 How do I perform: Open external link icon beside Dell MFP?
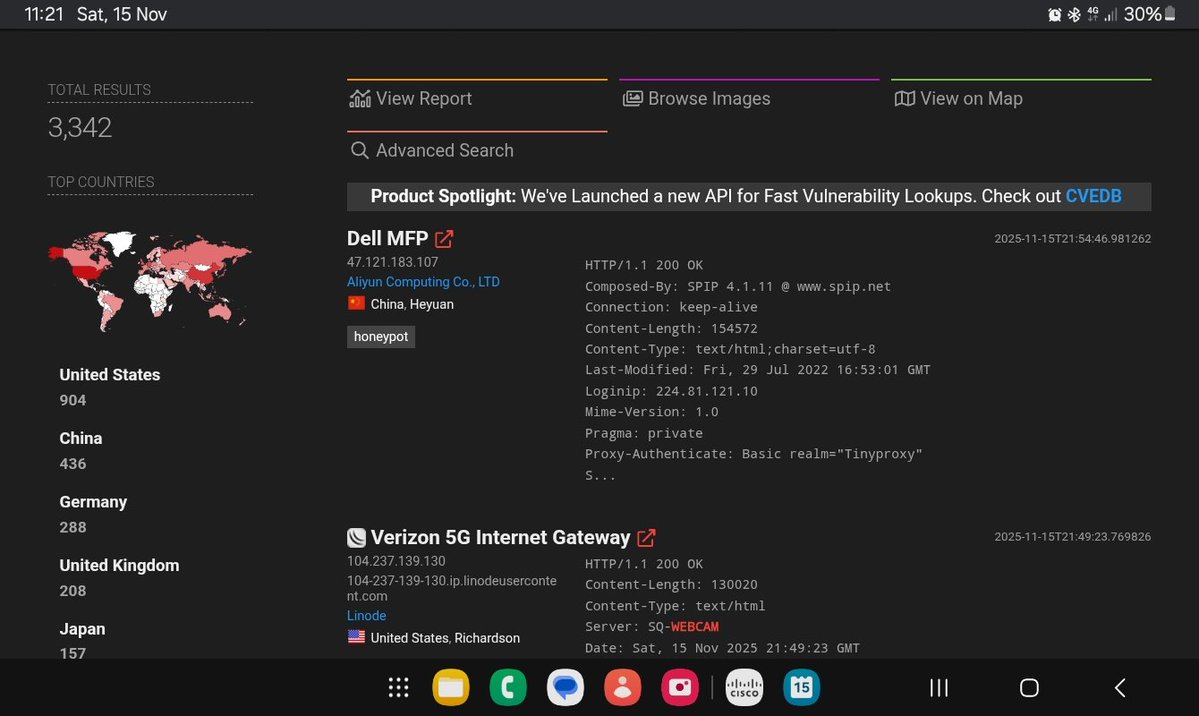click(444, 239)
